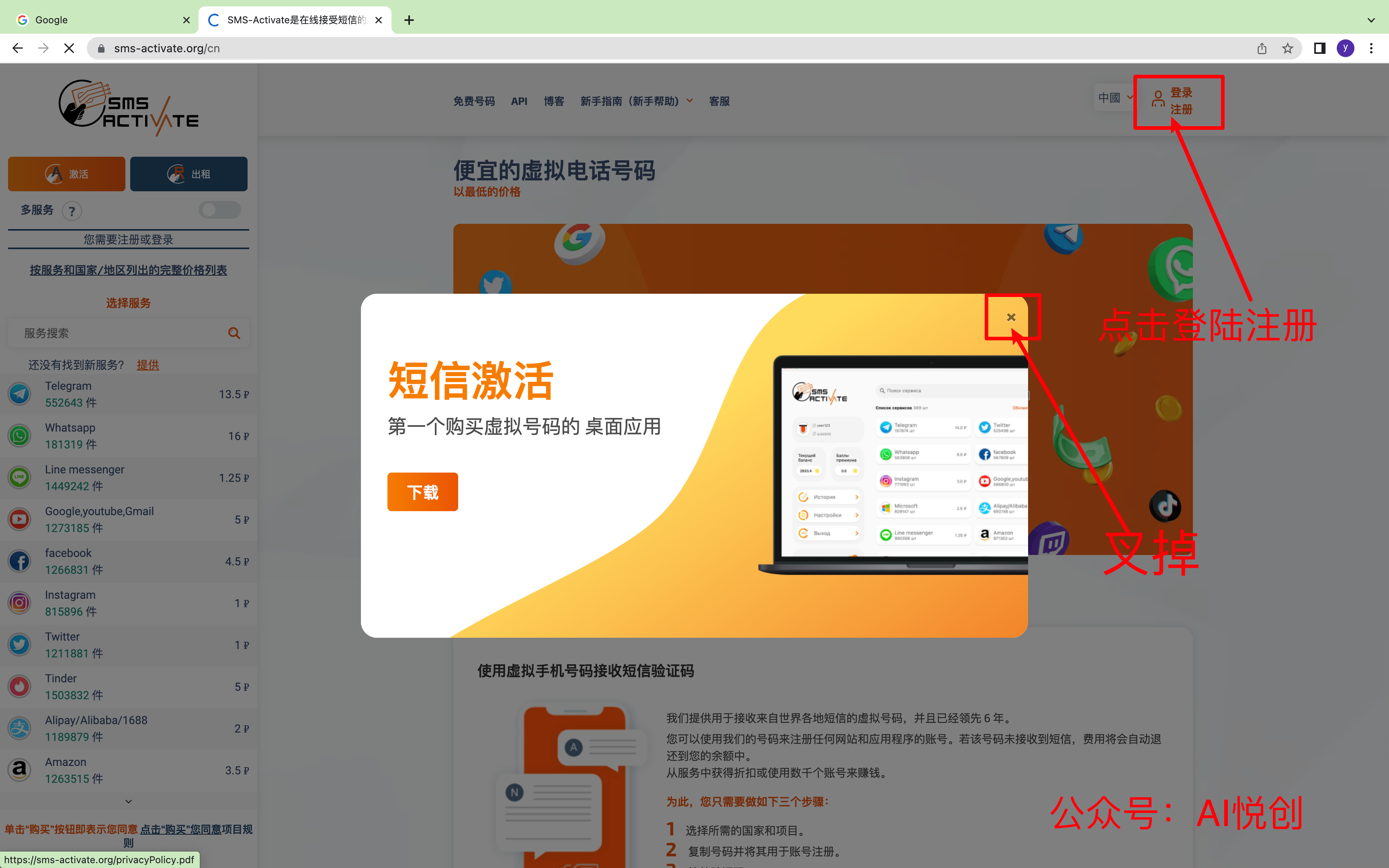Stop loading the page
Viewport: 1389px width, 868px height.
tap(69, 48)
